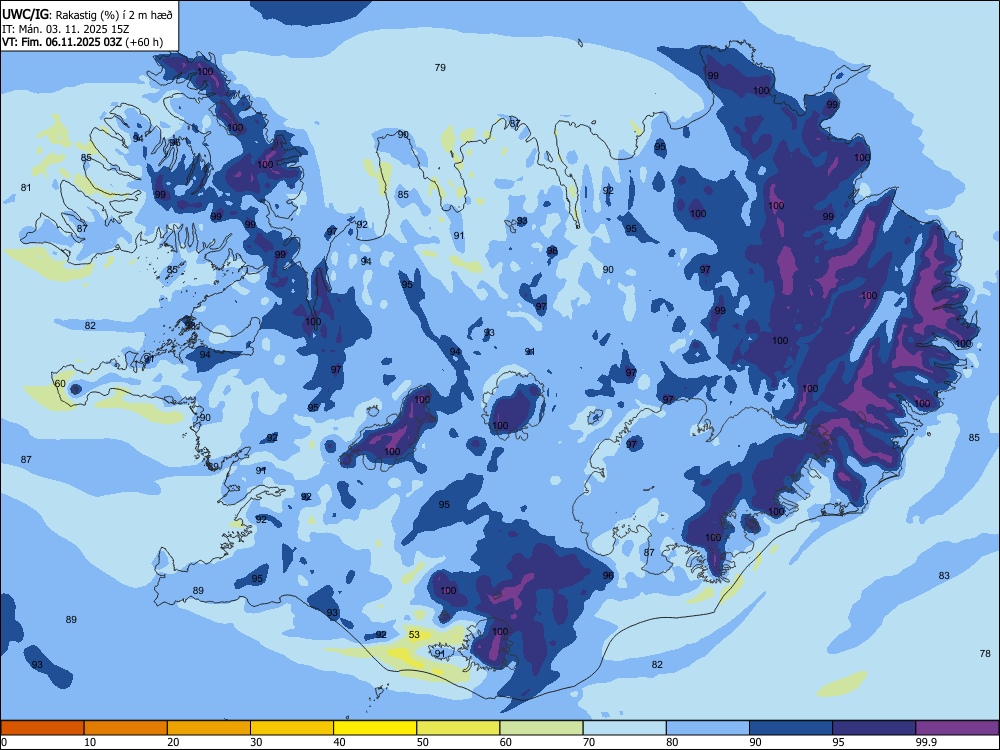The image size is (1000, 750).
Task: Select the light blue 80–90 legend swatch
Action: point(708,728)
